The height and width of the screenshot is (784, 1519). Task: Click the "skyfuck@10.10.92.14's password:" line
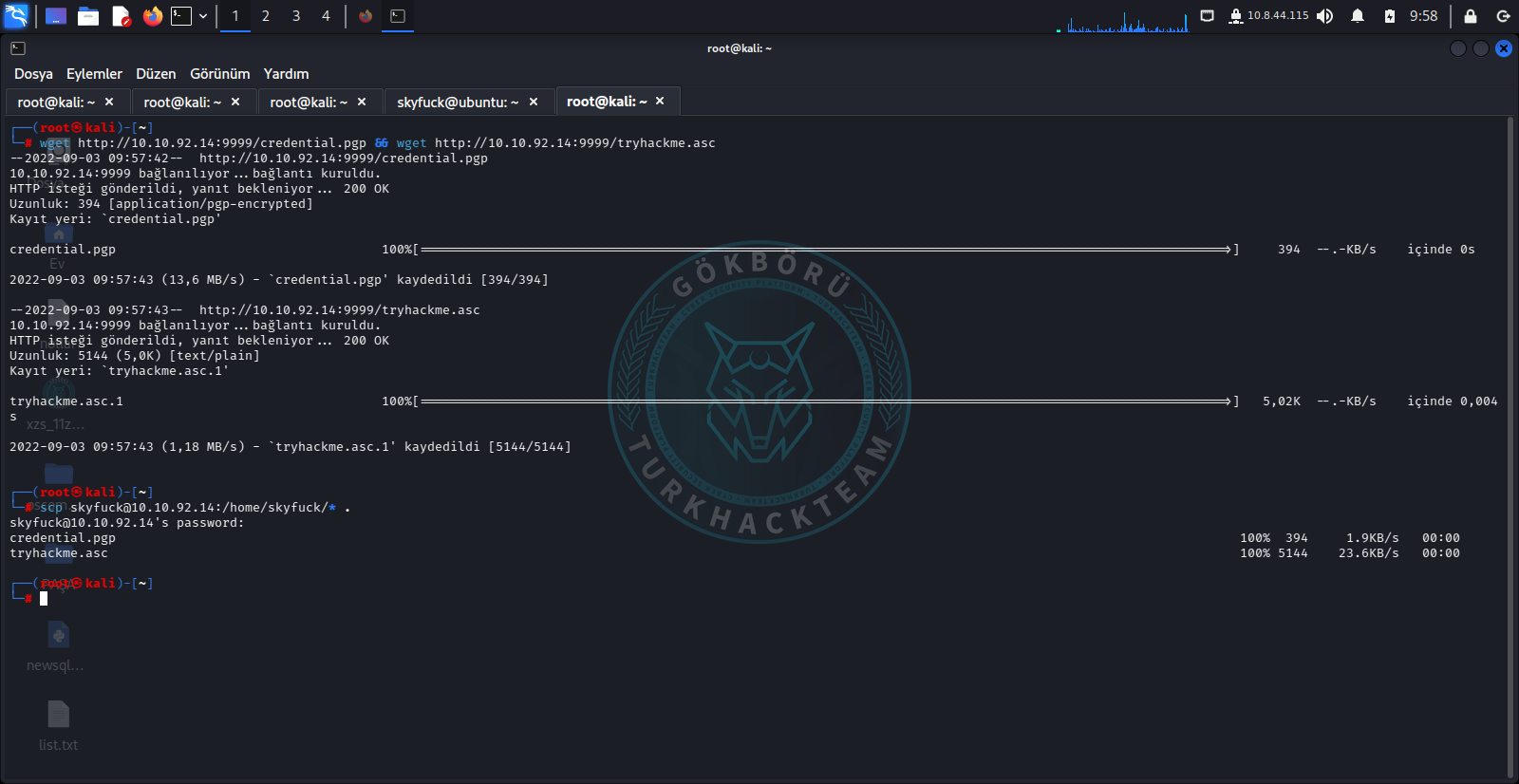click(x=127, y=523)
